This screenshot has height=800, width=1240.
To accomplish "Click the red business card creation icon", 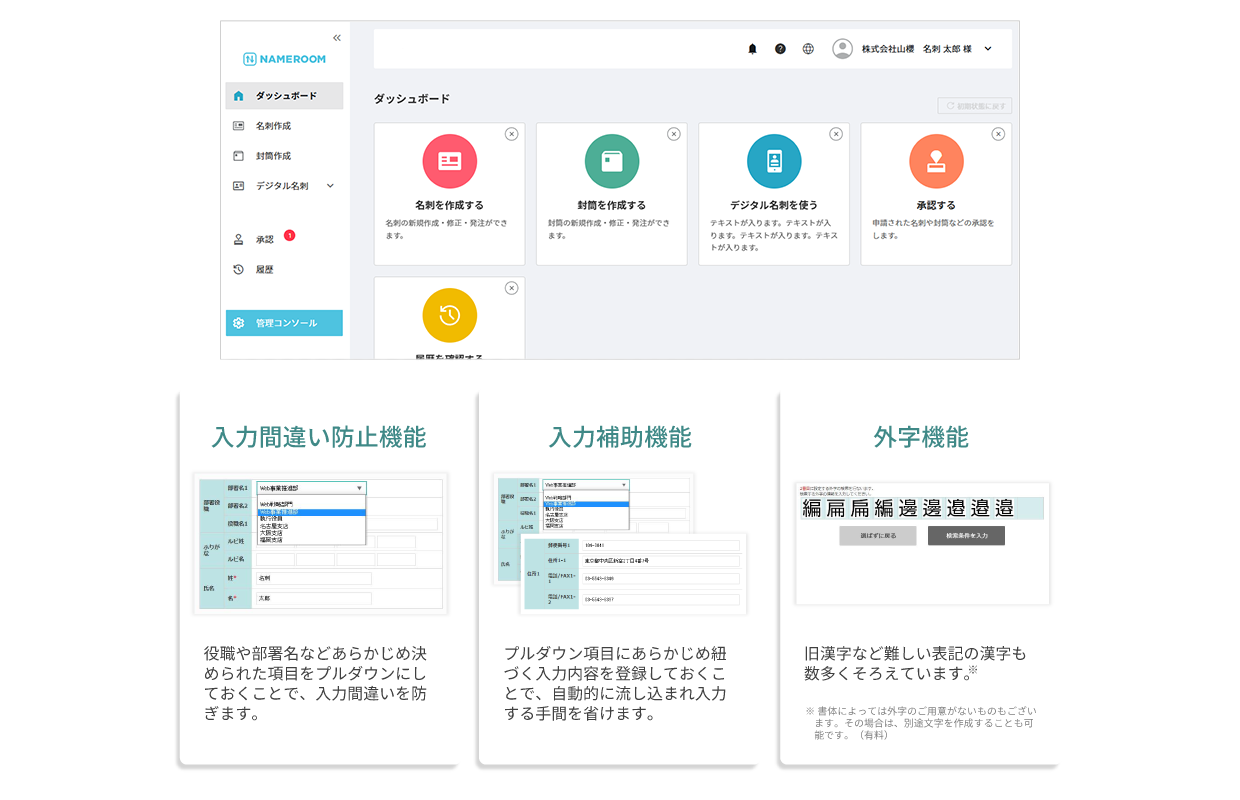I will coord(449,161).
